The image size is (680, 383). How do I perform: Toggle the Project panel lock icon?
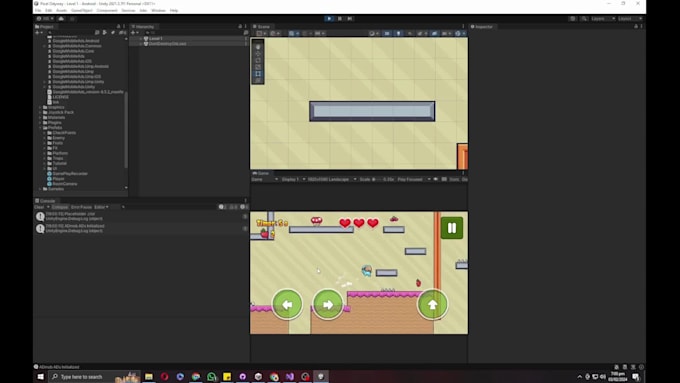coord(118,26)
